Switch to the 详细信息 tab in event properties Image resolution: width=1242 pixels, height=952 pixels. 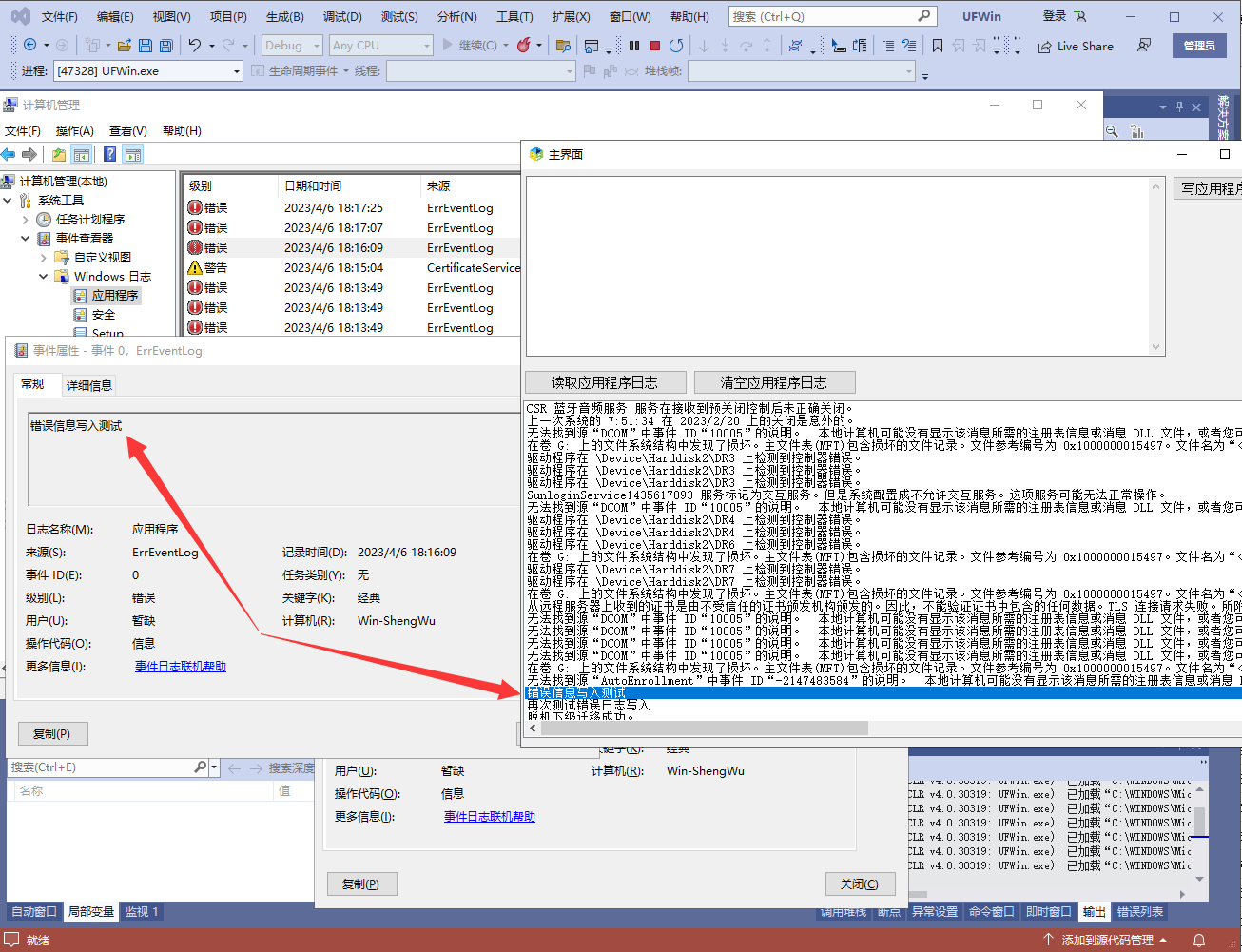coord(89,385)
